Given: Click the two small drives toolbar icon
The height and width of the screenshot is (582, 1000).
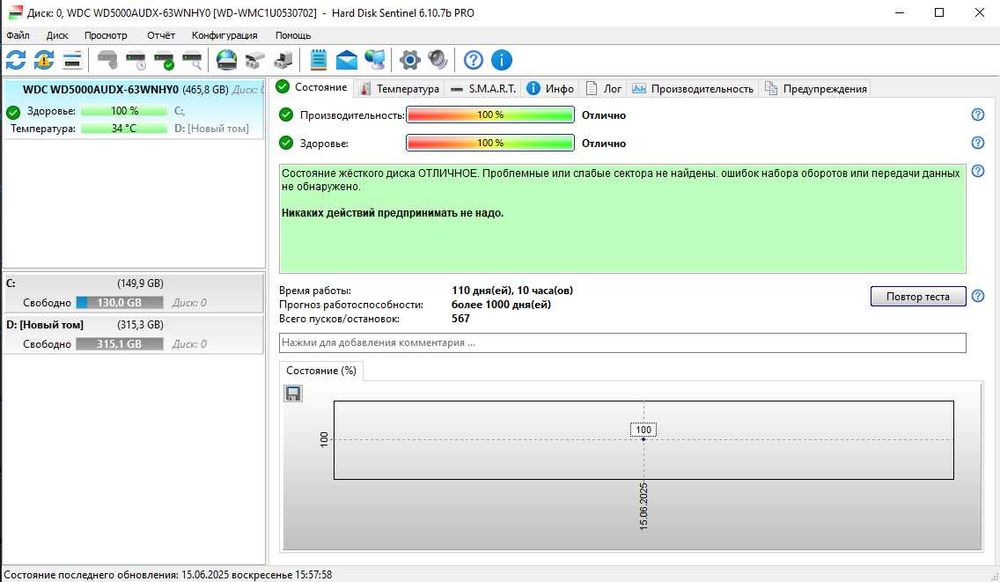Looking at the screenshot, I should [x=254, y=60].
